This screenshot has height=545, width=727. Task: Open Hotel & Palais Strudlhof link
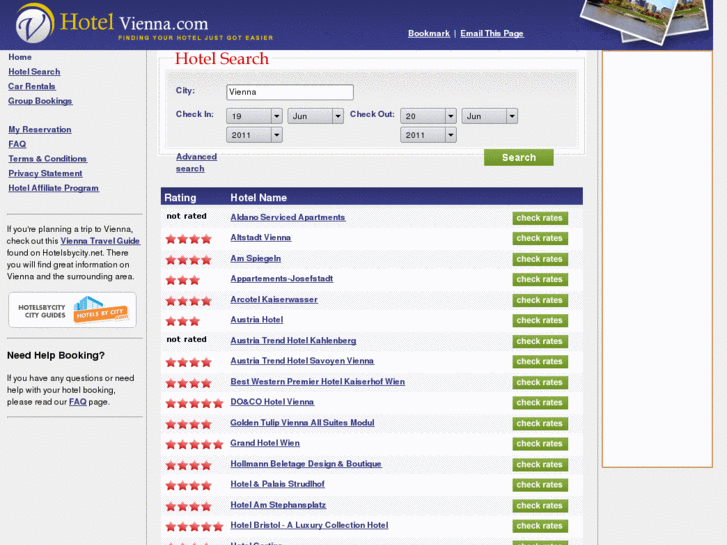(278, 484)
